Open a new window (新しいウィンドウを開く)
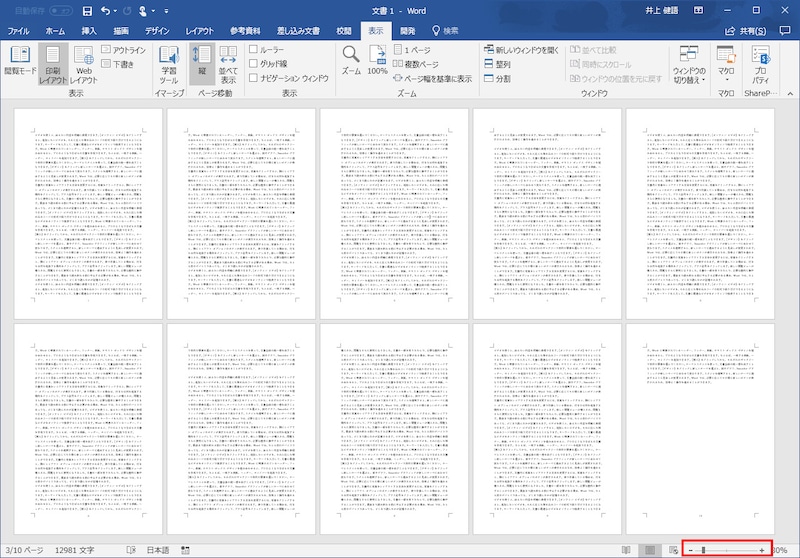800x558 pixels. coord(516,48)
